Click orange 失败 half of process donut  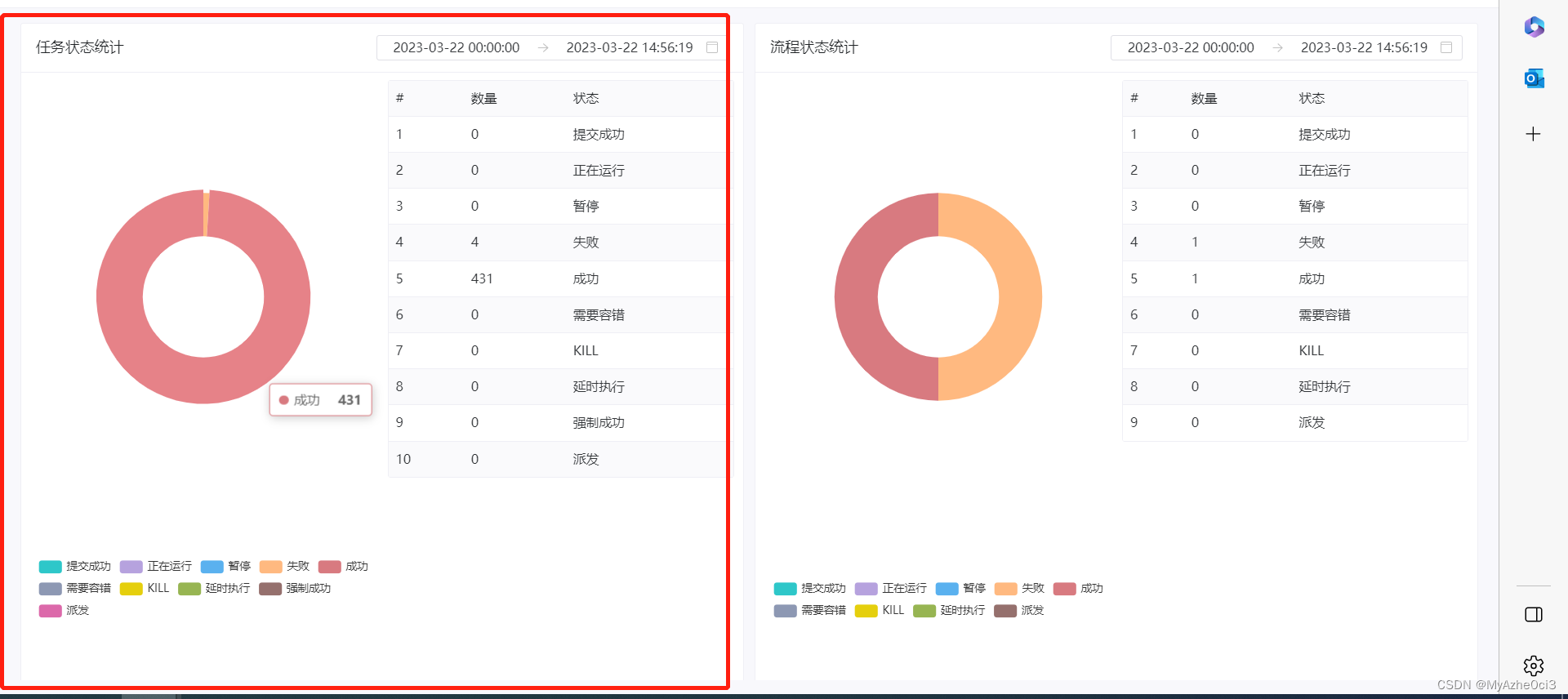pyautogui.click(x=1020, y=296)
